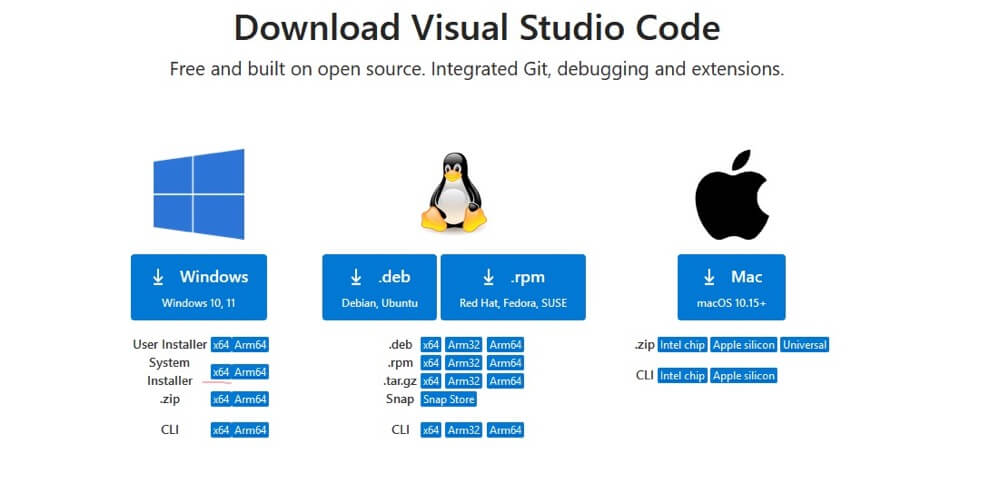Open the Snap Store link
This screenshot has height=503, width=1000.
(448, 399)
